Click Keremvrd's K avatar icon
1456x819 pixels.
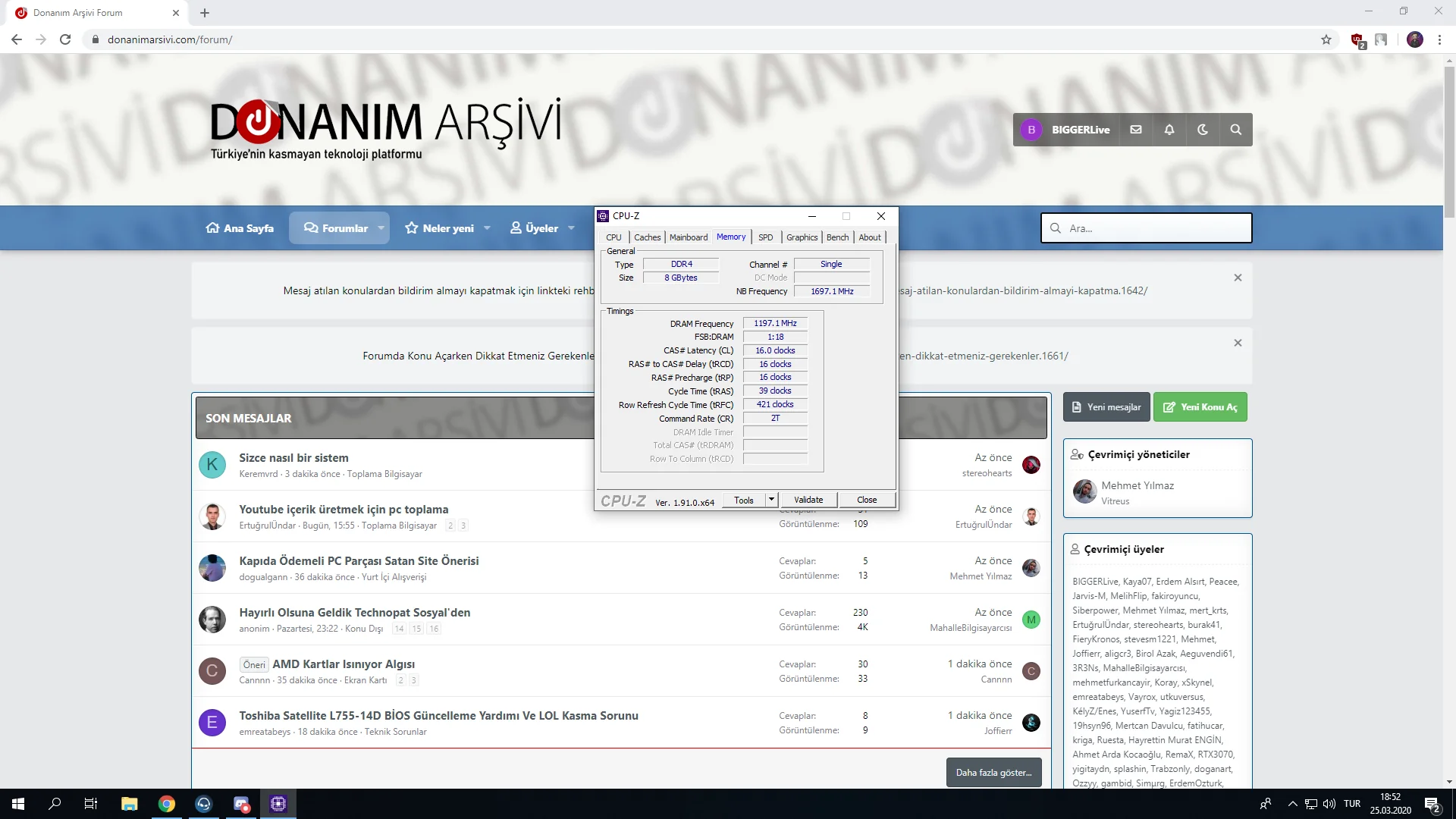pos(212,465)
